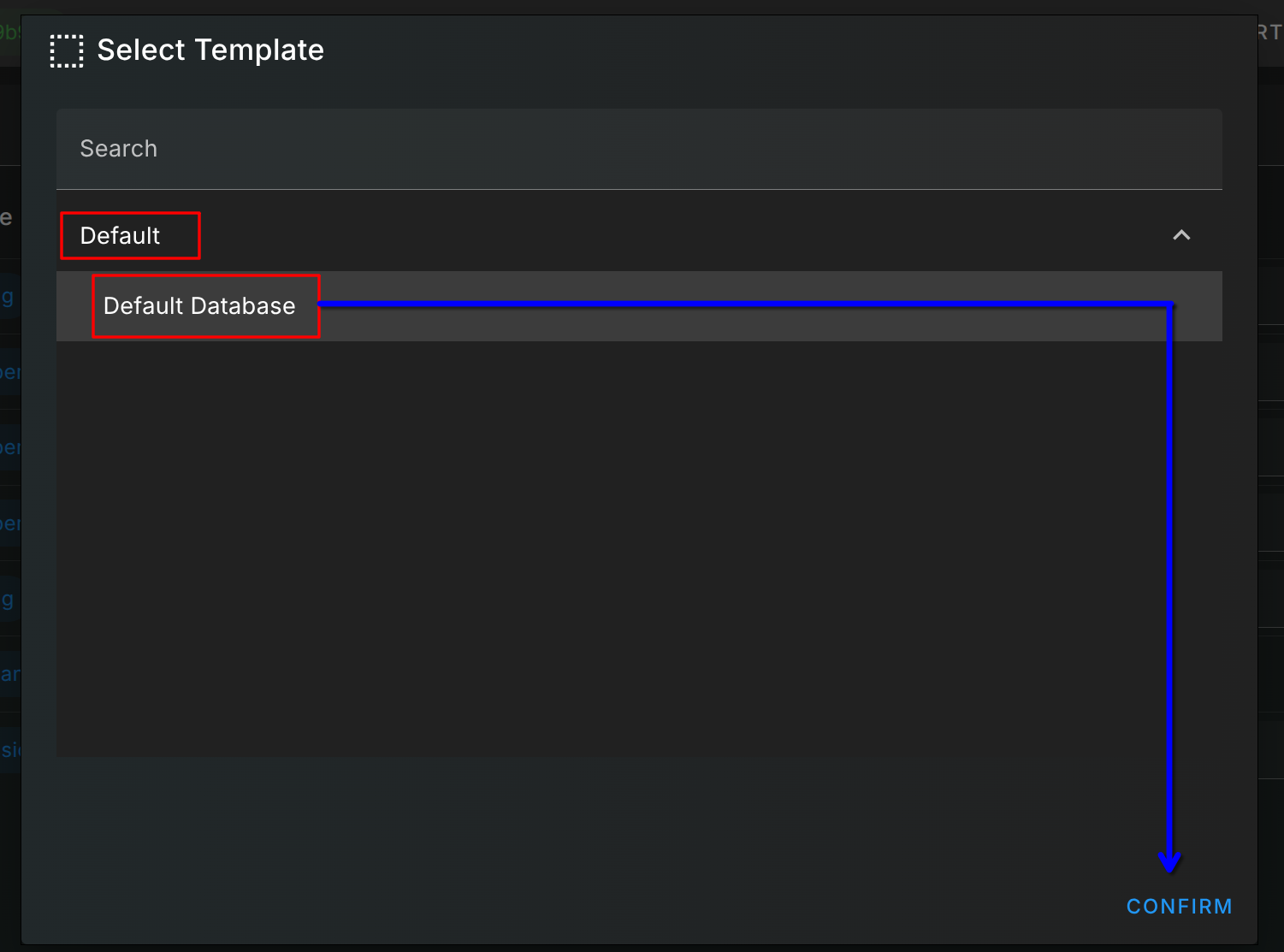Click blue chip ending in 'si' at left

coord(9,750)
